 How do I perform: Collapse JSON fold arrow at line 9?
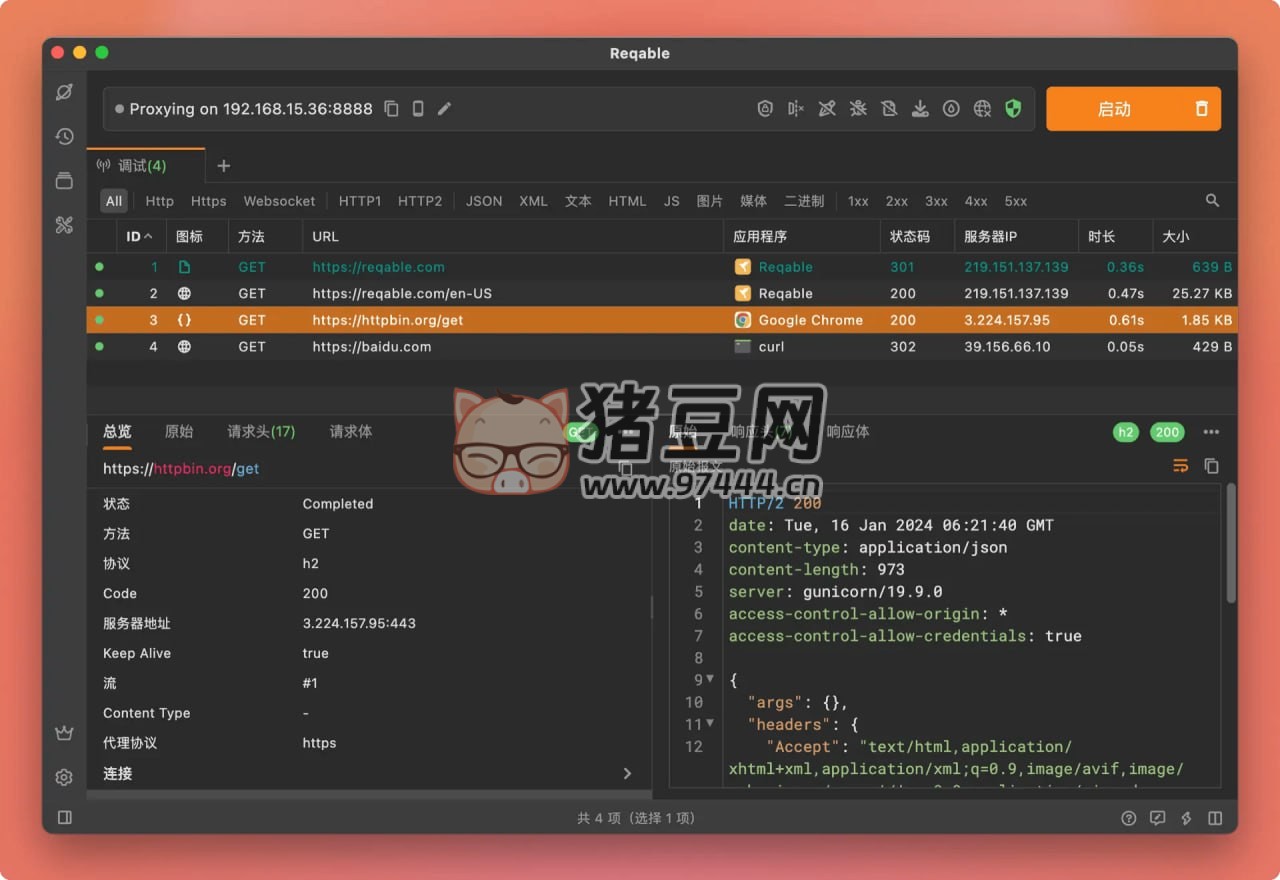click(x=711, y=678)
